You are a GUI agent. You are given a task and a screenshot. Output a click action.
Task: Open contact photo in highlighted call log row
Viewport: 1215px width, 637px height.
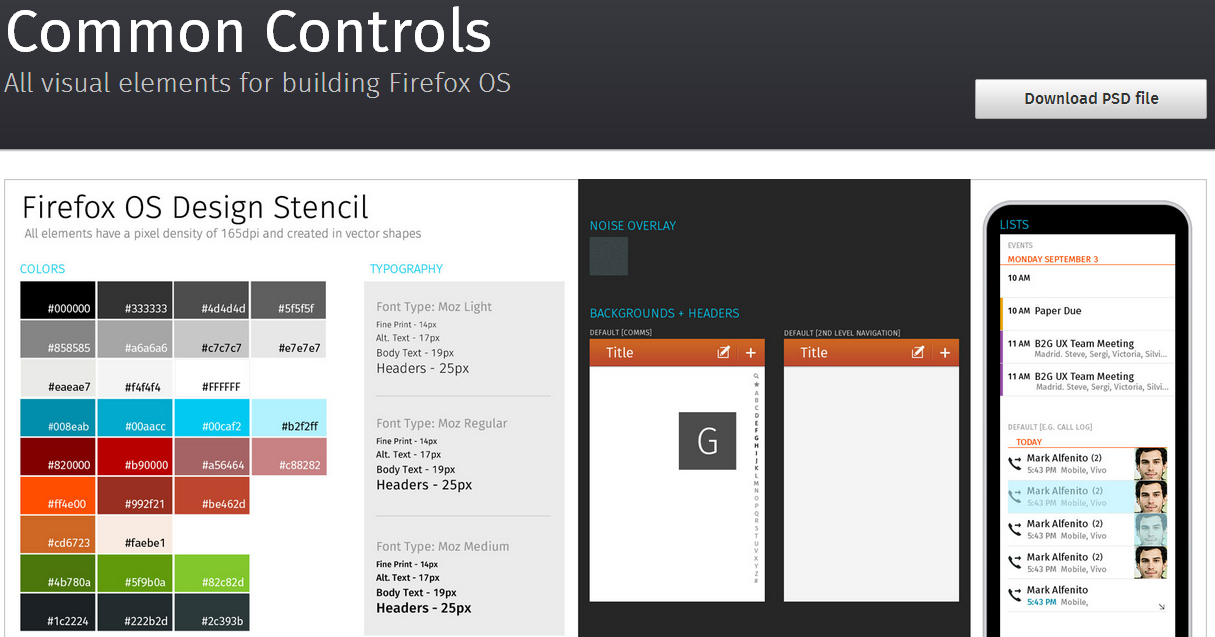(x=1150, y=496)
